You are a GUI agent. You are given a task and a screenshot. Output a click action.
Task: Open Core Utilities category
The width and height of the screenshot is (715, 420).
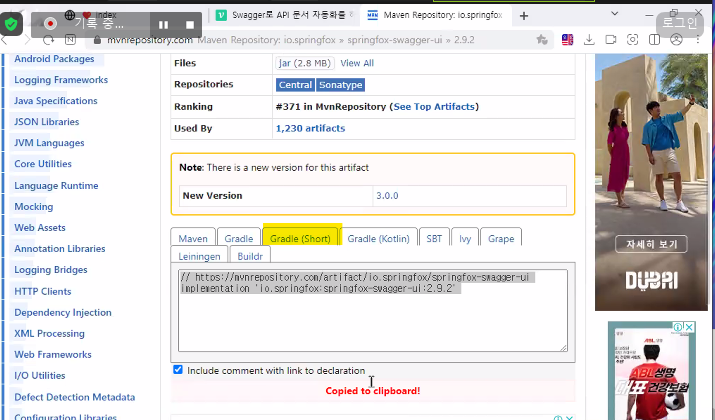pos(43,164)
